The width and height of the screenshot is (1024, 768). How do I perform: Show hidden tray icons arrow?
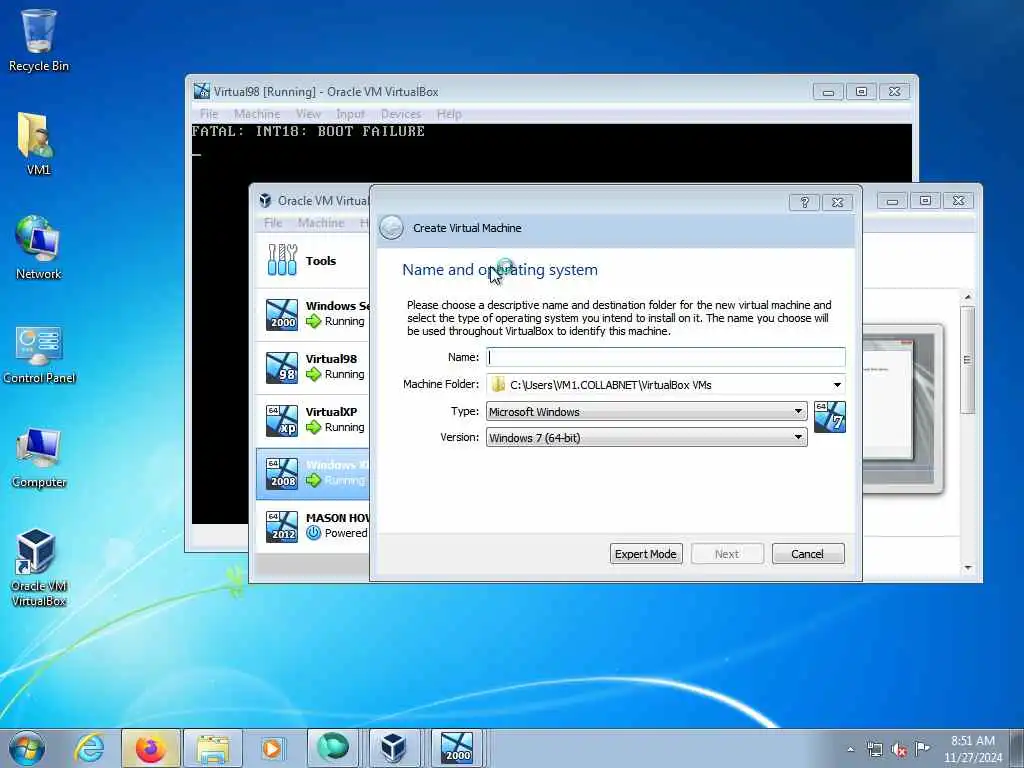850,750
